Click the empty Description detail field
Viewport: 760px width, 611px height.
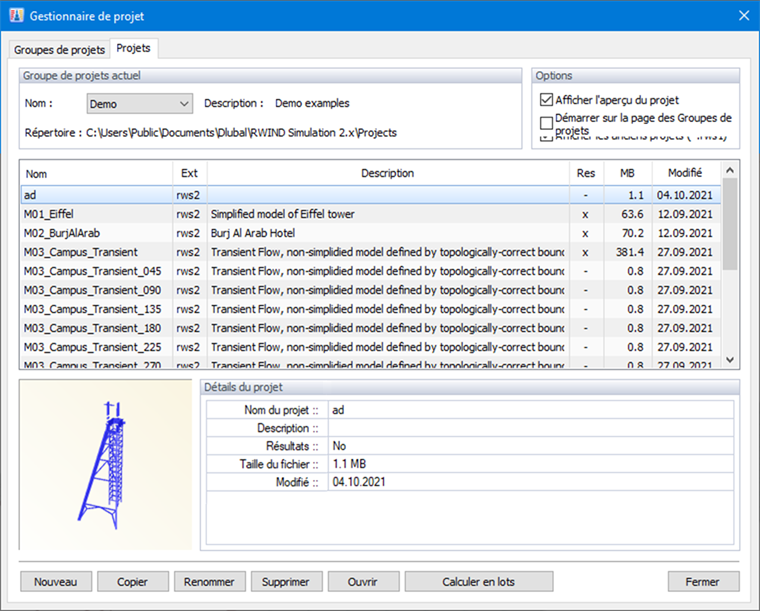coord(531,428)
